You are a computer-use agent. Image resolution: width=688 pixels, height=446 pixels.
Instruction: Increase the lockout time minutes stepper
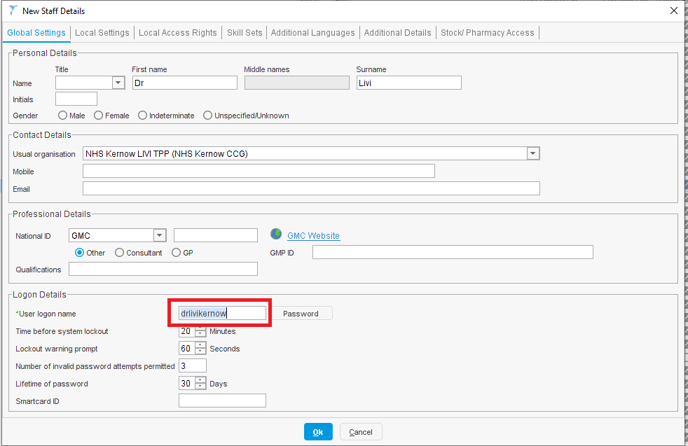pos(200,328)
